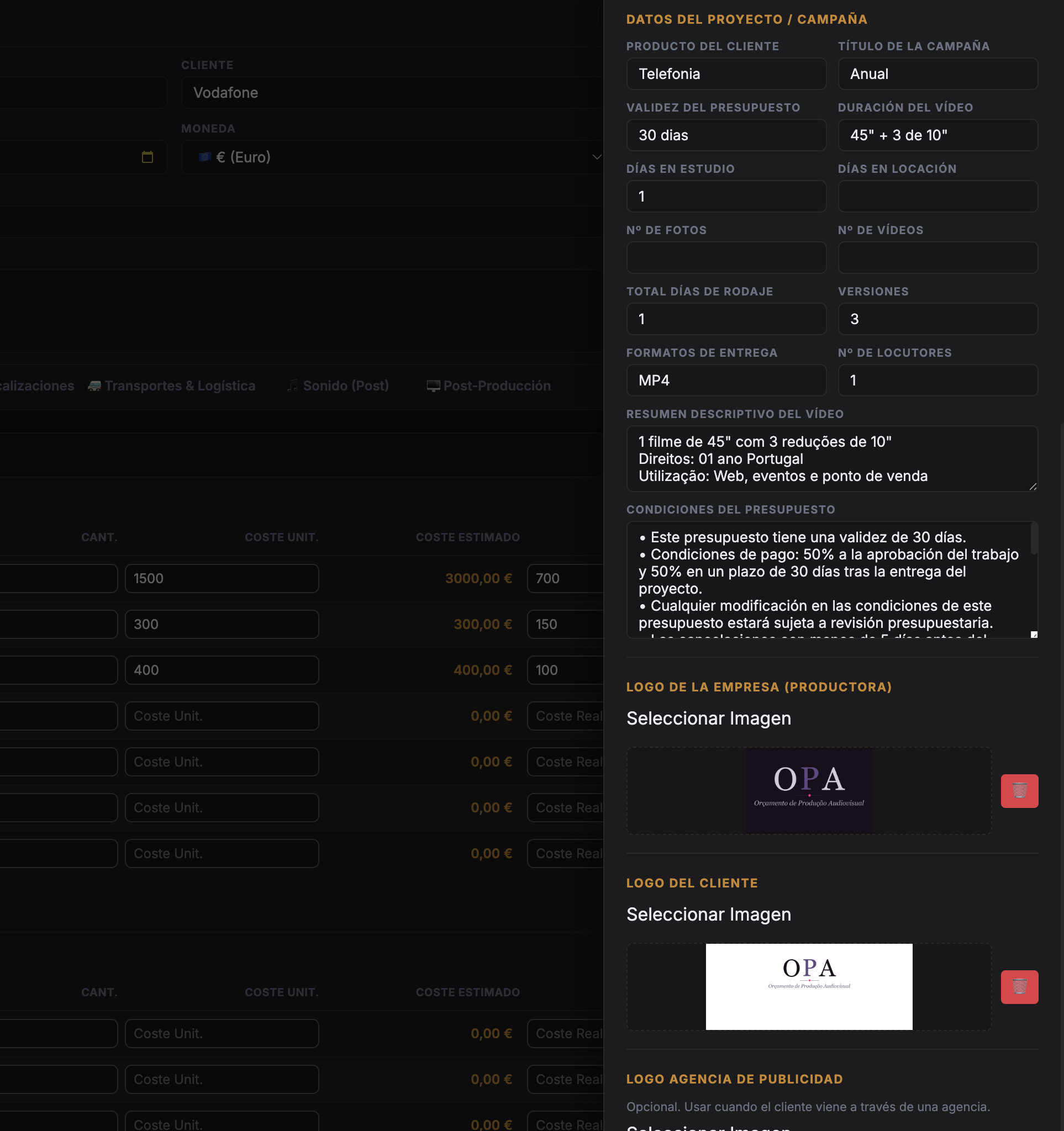1064x1131 pixels.
Task: Edit the real cost field showing 150
Action: [565, 624]
